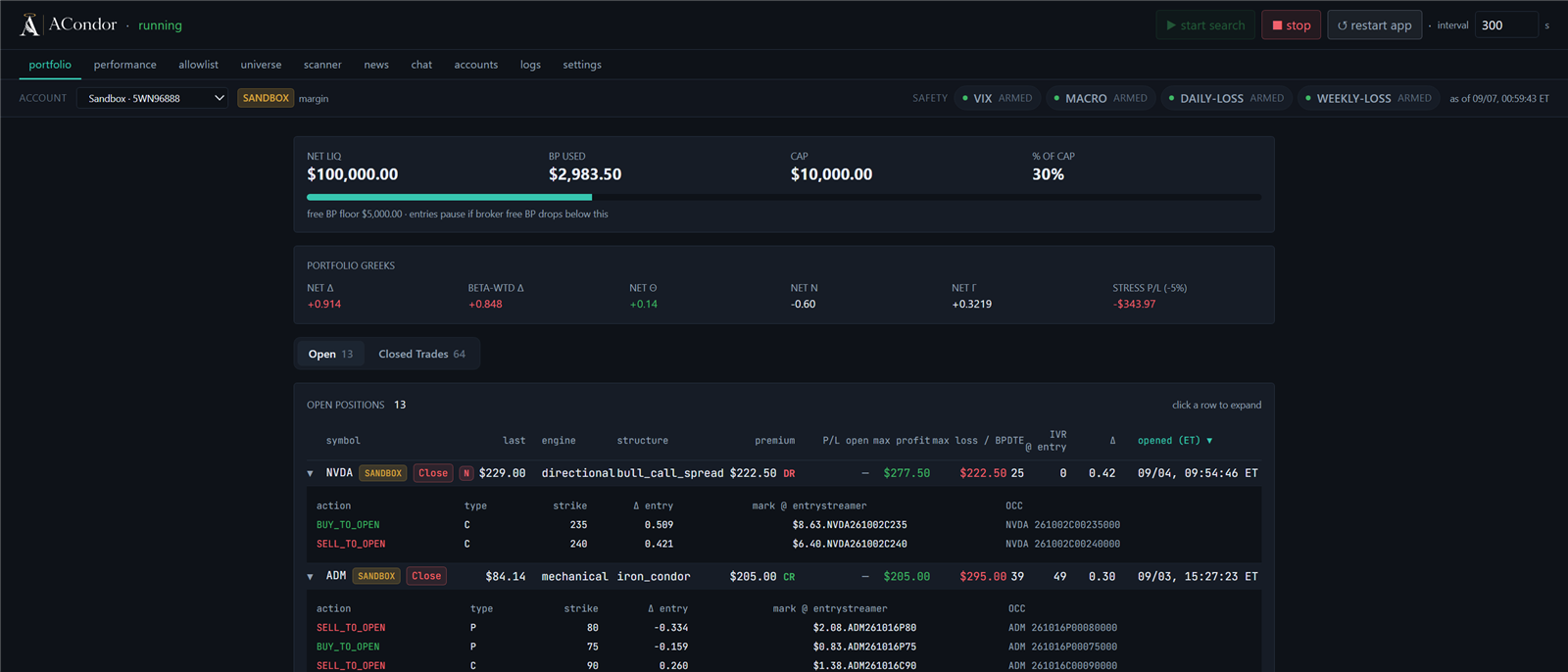Click the SANDBOX badge in ADM row
The width and height of the screenshot is (1568, 672).
[376, 576]
